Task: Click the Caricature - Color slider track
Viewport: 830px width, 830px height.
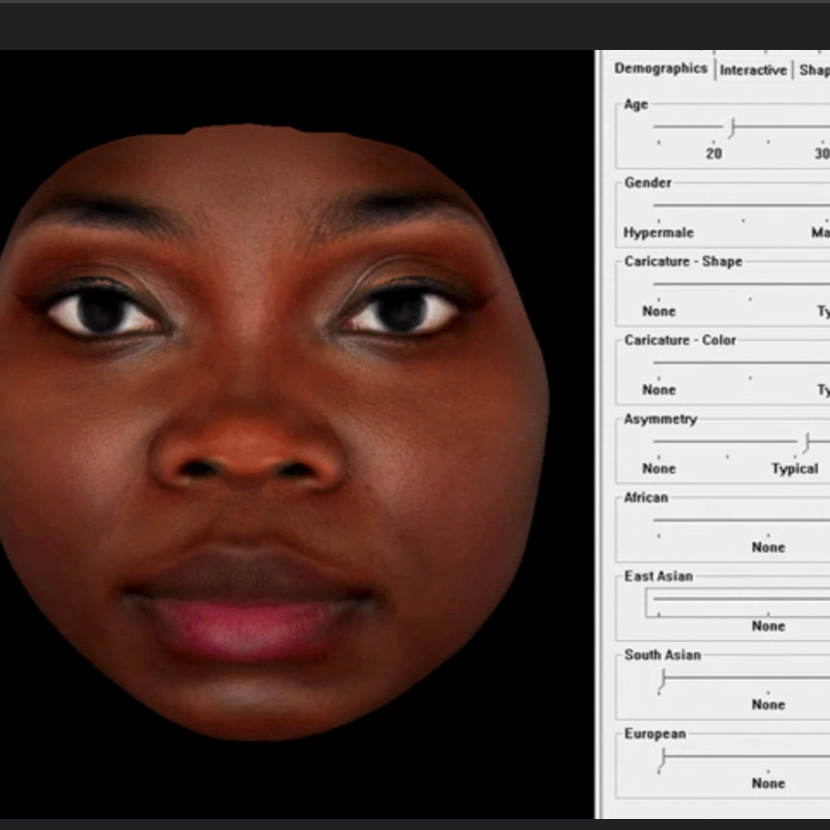Action: click(x=742, y=362)
